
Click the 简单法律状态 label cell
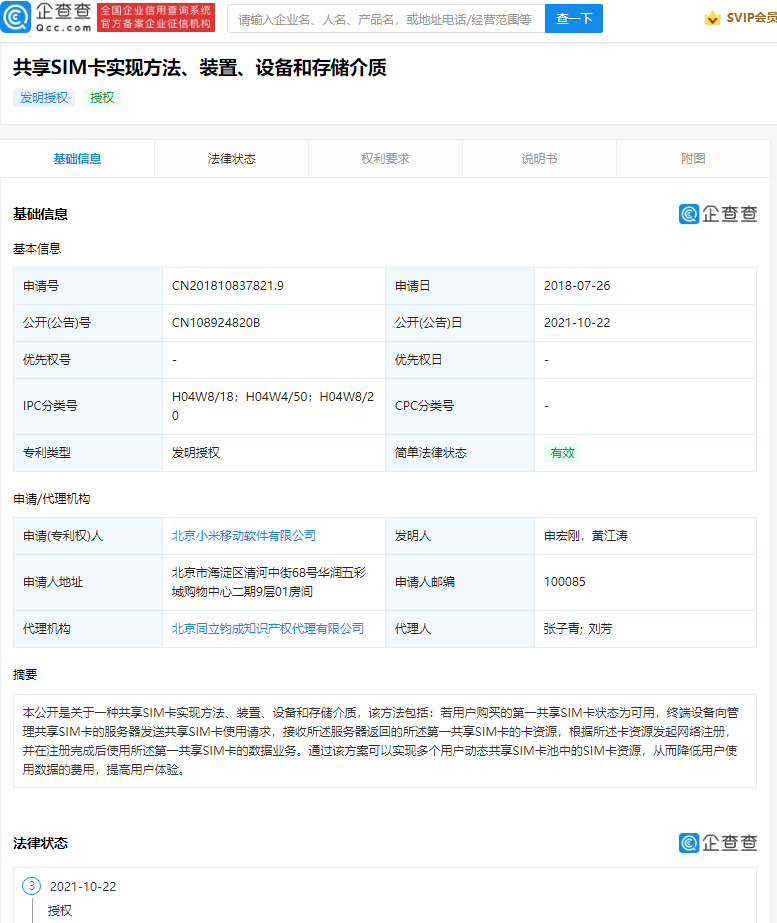[460, 453]
